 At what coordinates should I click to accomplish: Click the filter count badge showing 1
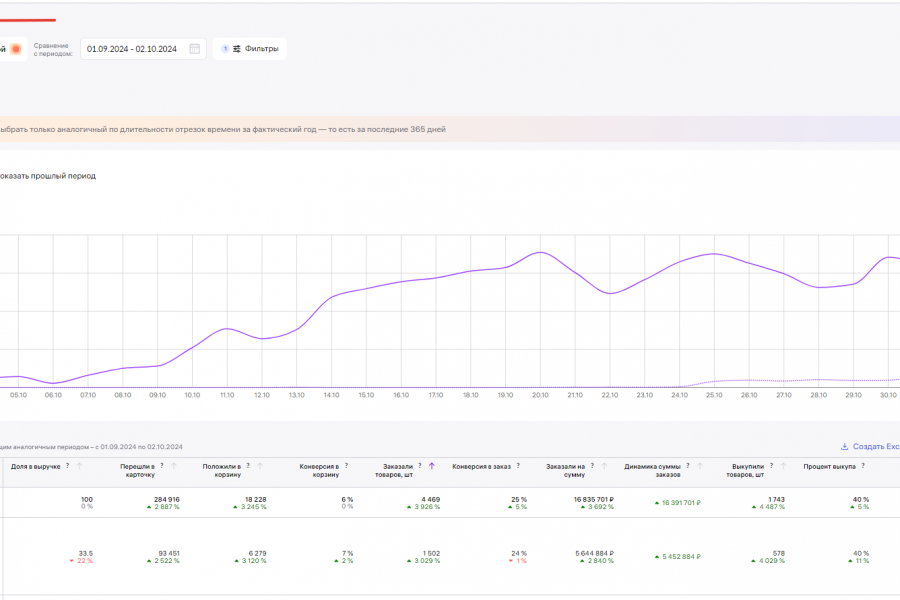tap(225, 49)
